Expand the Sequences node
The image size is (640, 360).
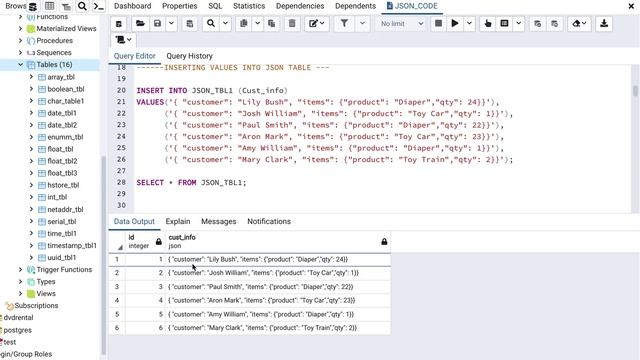point(20,53)
